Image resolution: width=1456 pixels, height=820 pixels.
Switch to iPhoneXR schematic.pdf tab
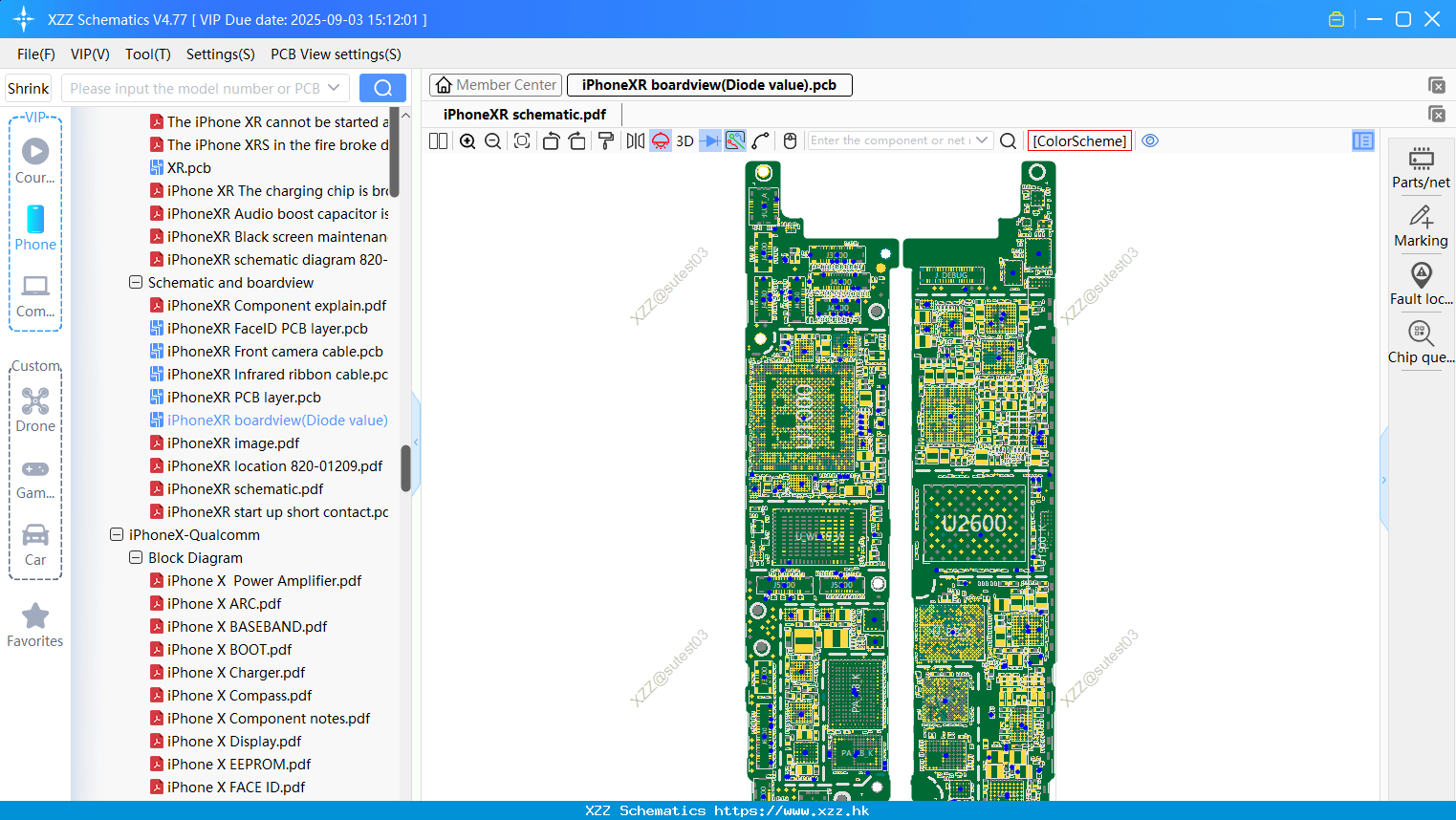tap(525, 114)
